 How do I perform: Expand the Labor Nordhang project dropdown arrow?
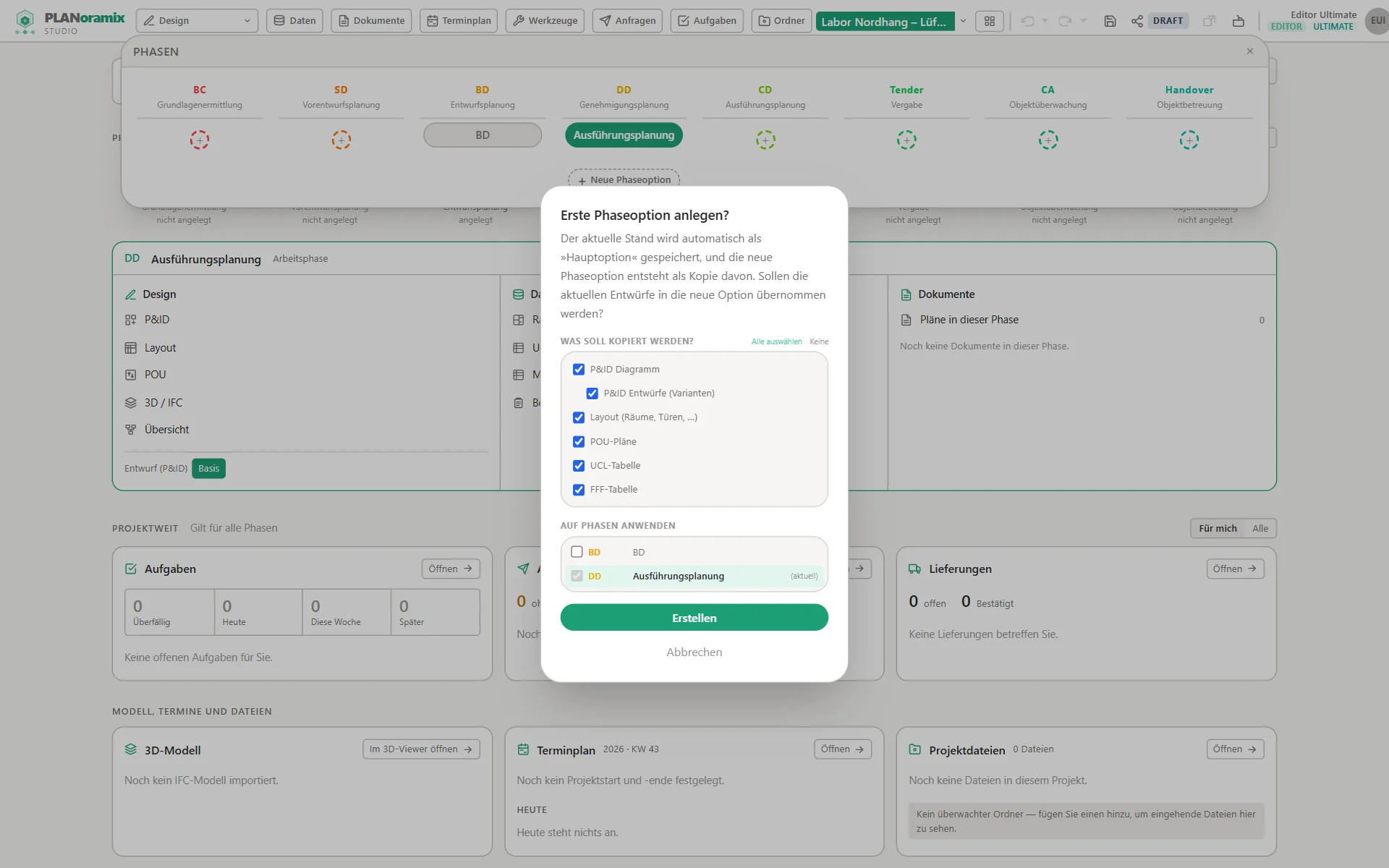[963, 21]
